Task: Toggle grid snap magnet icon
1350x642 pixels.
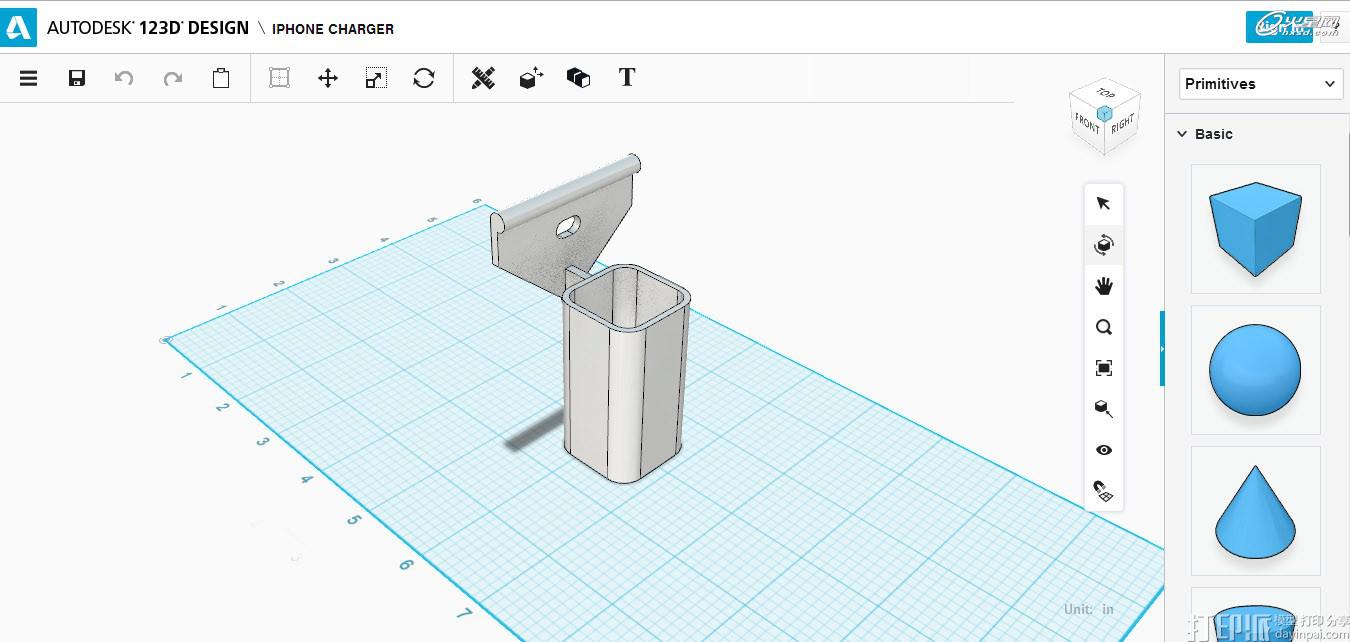Action: point(1104,491)
